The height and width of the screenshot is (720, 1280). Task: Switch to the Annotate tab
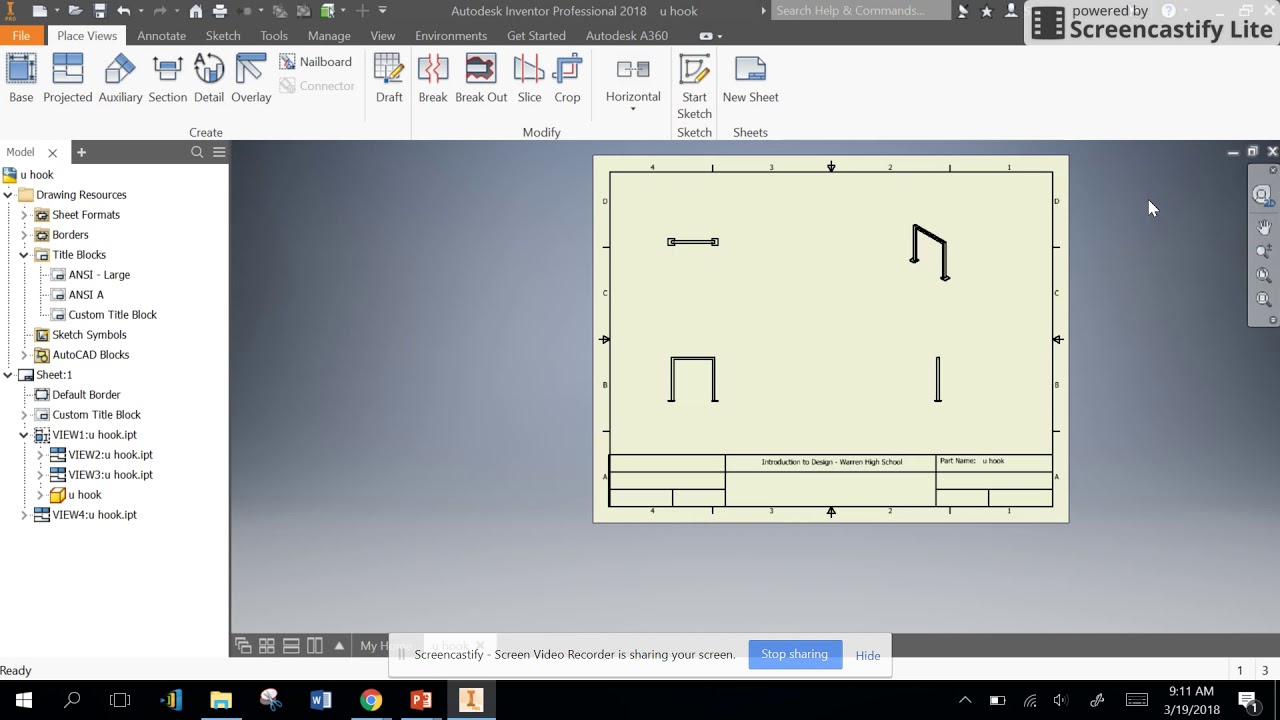point(161,36)
